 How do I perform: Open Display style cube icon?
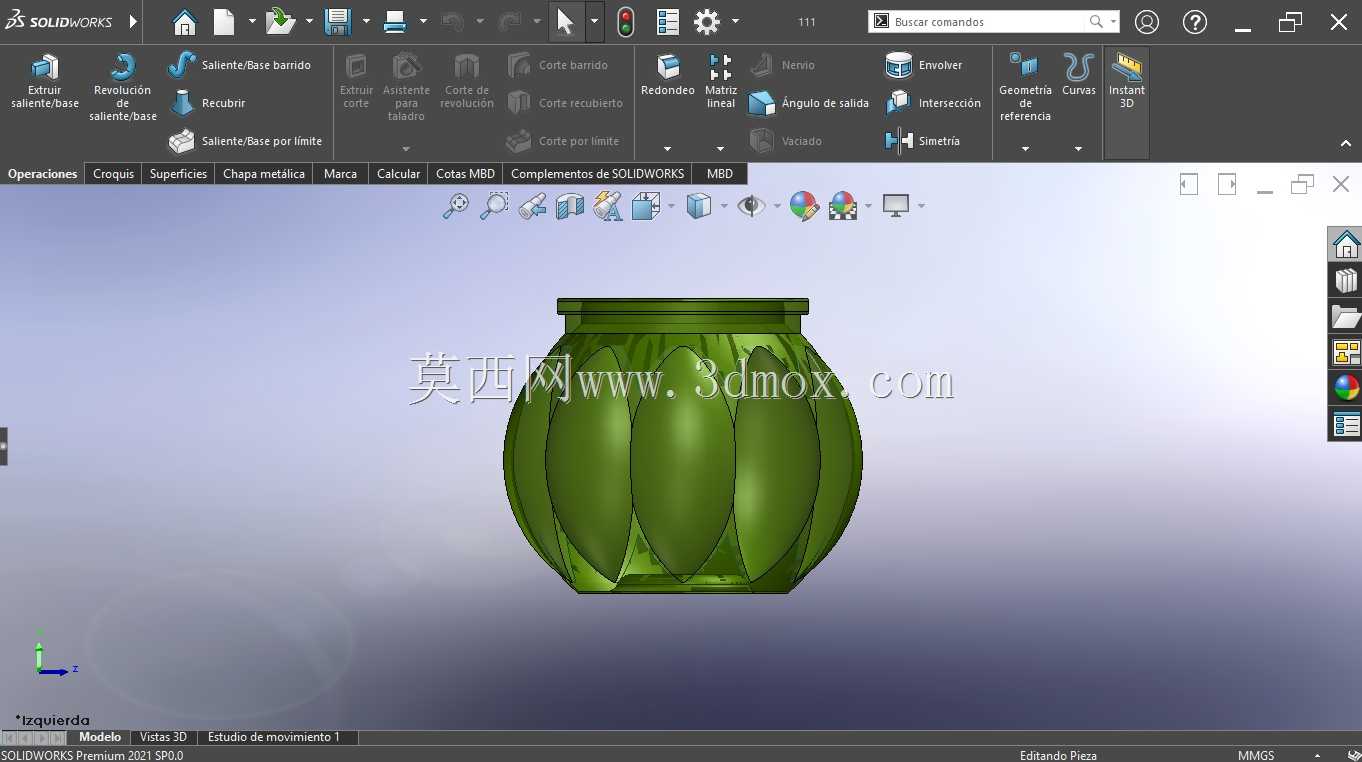click(x=699, y=206)
